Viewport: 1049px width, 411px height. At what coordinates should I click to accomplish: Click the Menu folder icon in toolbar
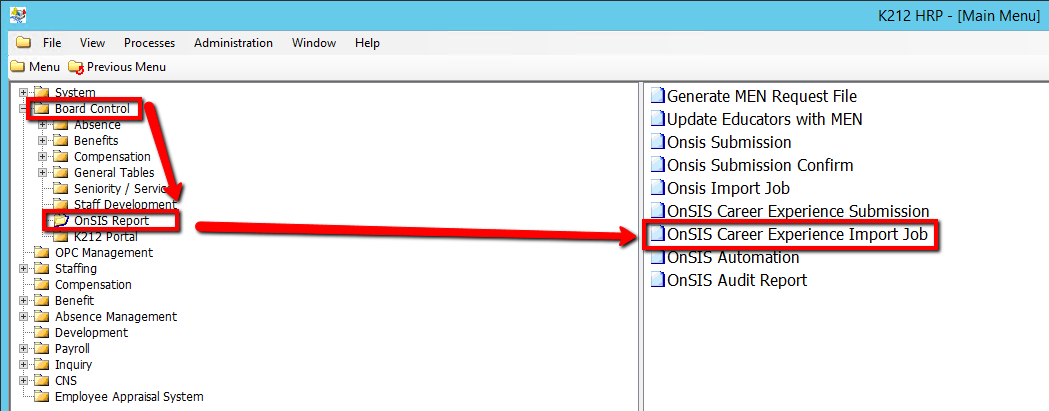17,67
